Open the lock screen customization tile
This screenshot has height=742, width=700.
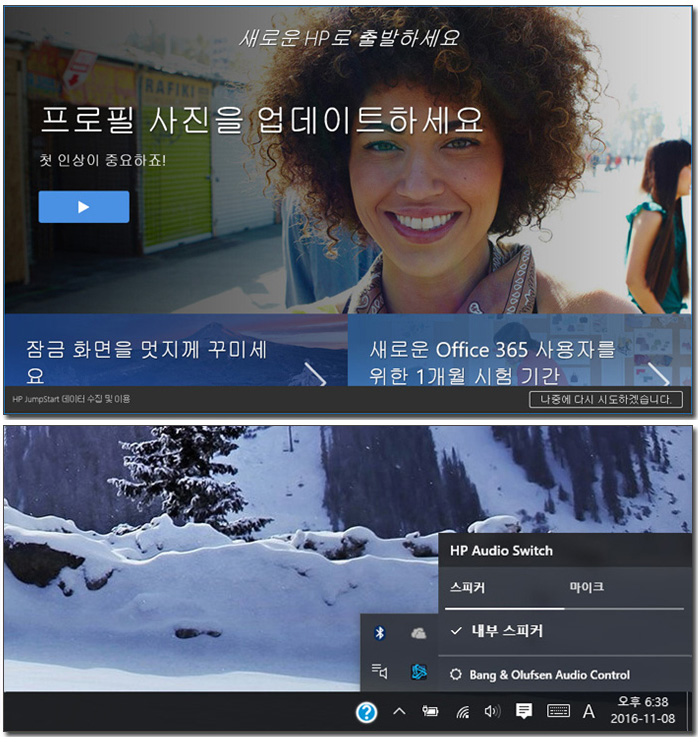pos(176,350)
